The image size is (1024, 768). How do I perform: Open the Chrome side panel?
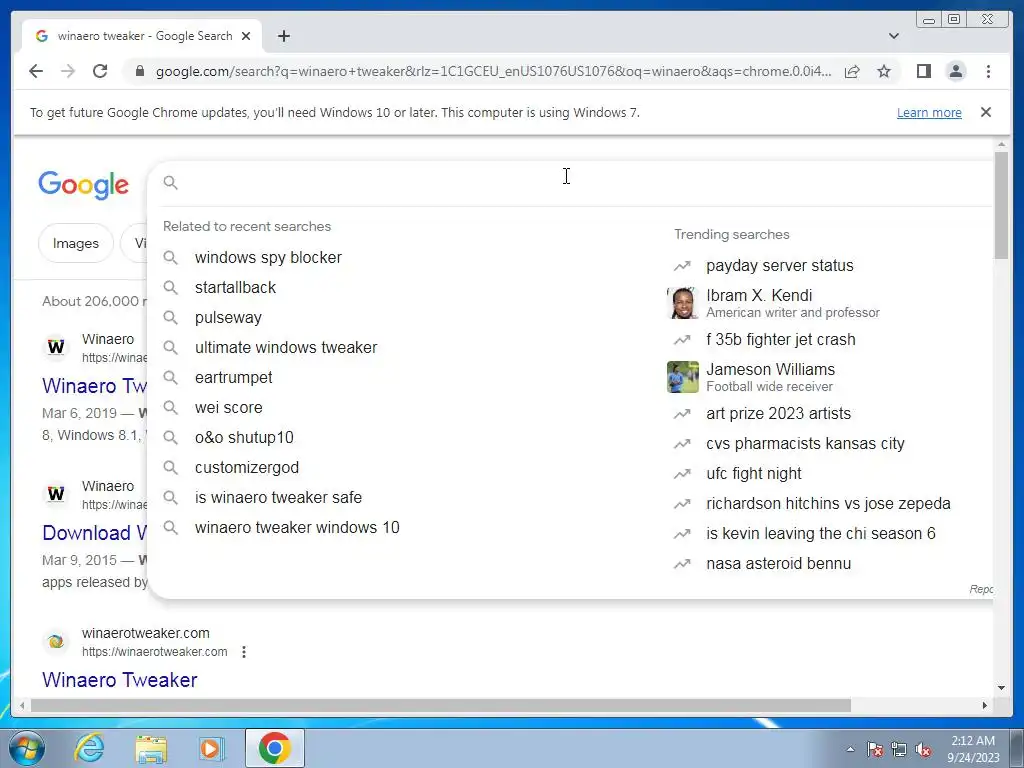(x=923, y=71)
